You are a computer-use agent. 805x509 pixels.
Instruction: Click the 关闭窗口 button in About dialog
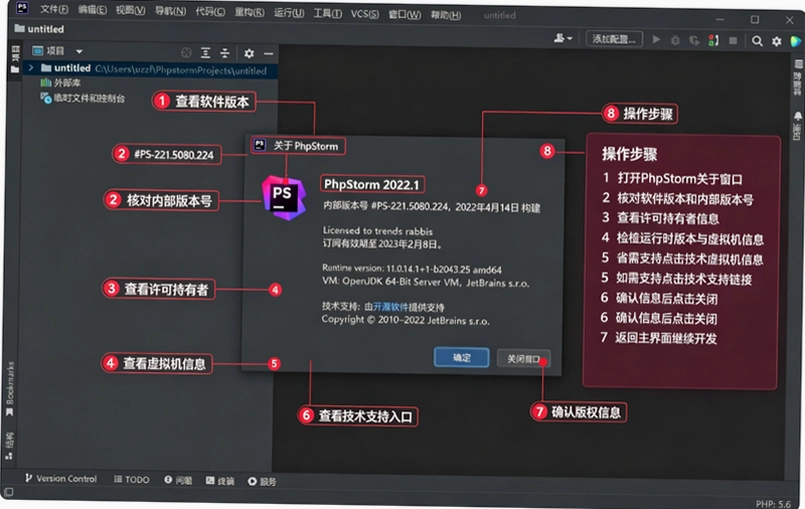click(524, 359)
